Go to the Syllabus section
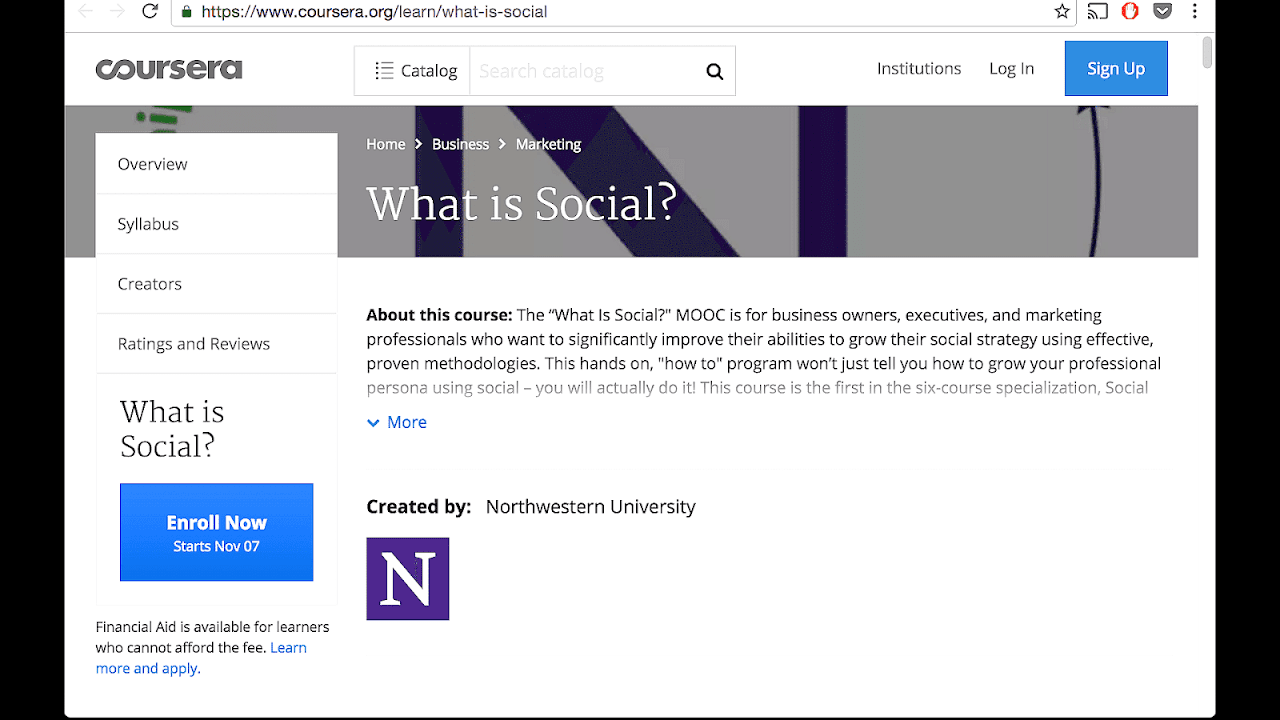 pyautogui.click(x=216, y=224)
